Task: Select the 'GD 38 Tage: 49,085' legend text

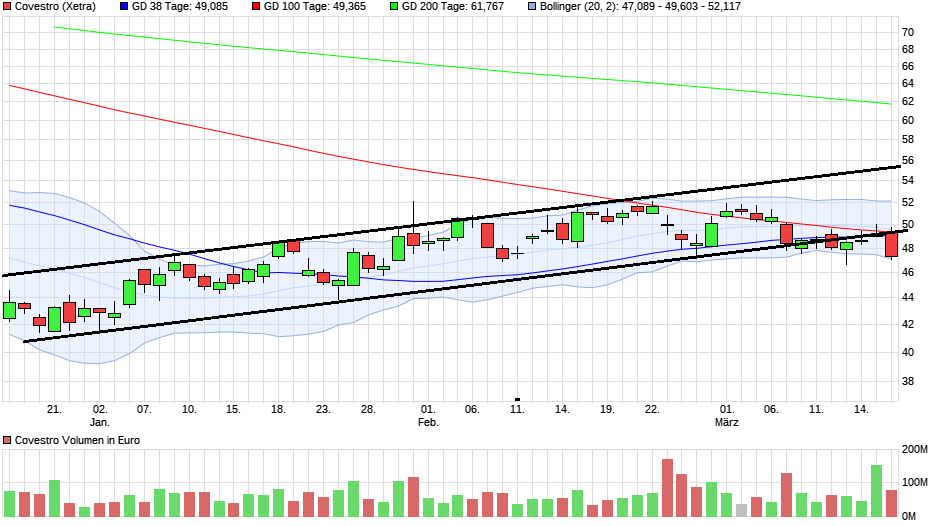Action: pyautogui.click(x=180, y=7)
